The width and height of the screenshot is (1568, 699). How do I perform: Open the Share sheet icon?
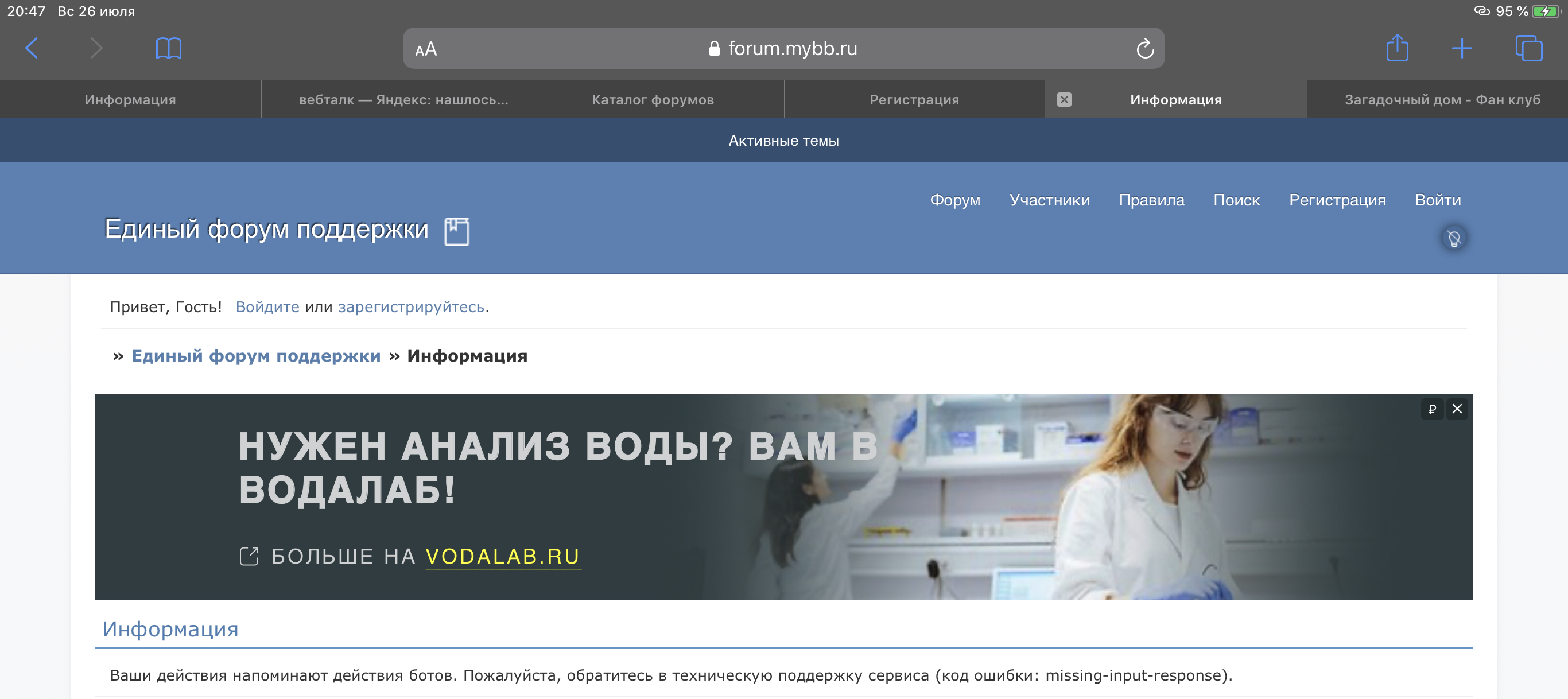point(1397,48)
